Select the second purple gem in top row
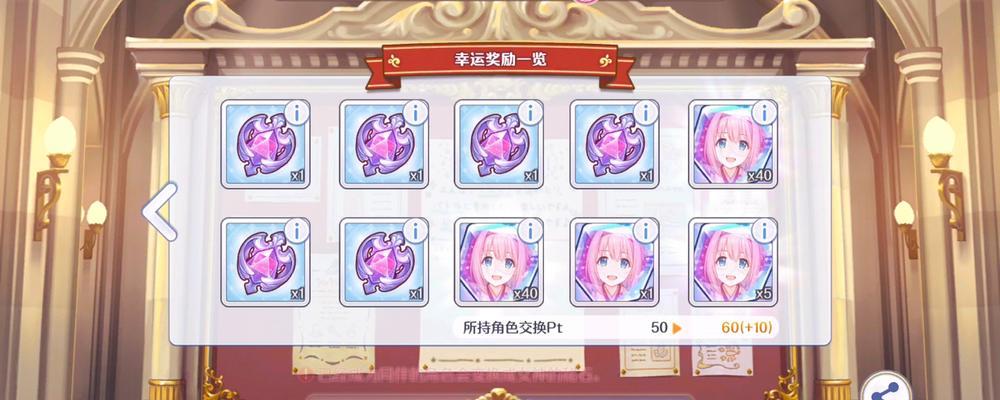 (383, 144)
